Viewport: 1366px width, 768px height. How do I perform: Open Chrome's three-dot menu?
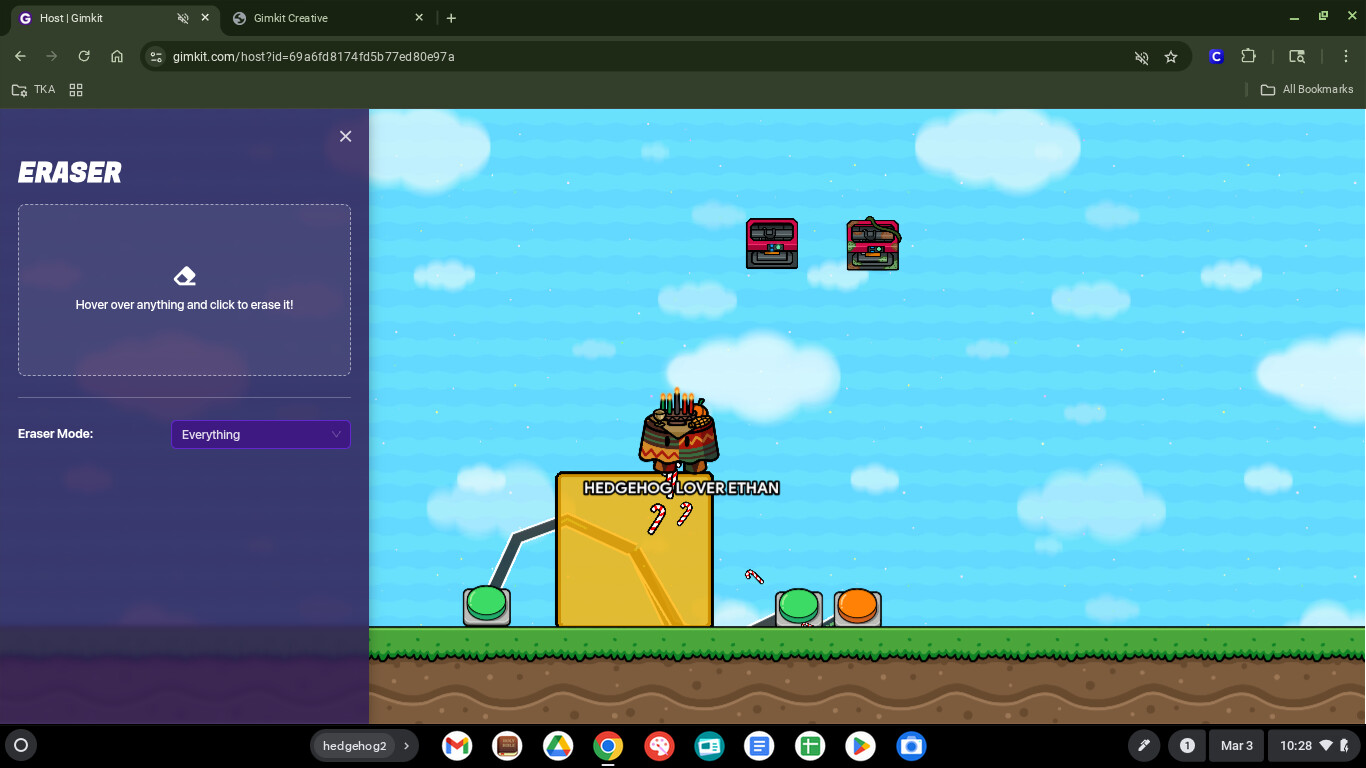[x=1347, y=57]
